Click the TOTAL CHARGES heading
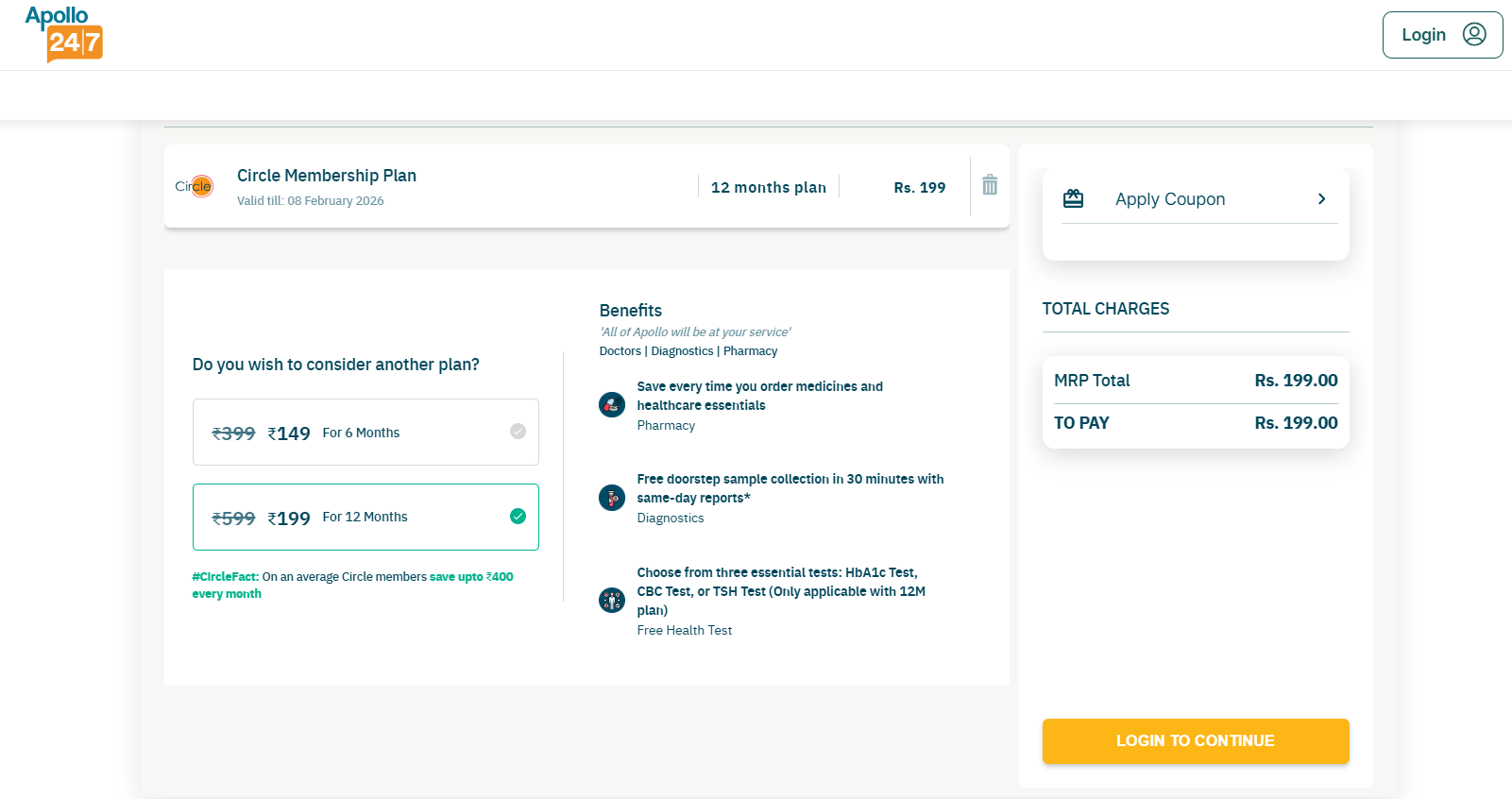Screen dimensions: 1512x799 click(x=1106, y=309)
